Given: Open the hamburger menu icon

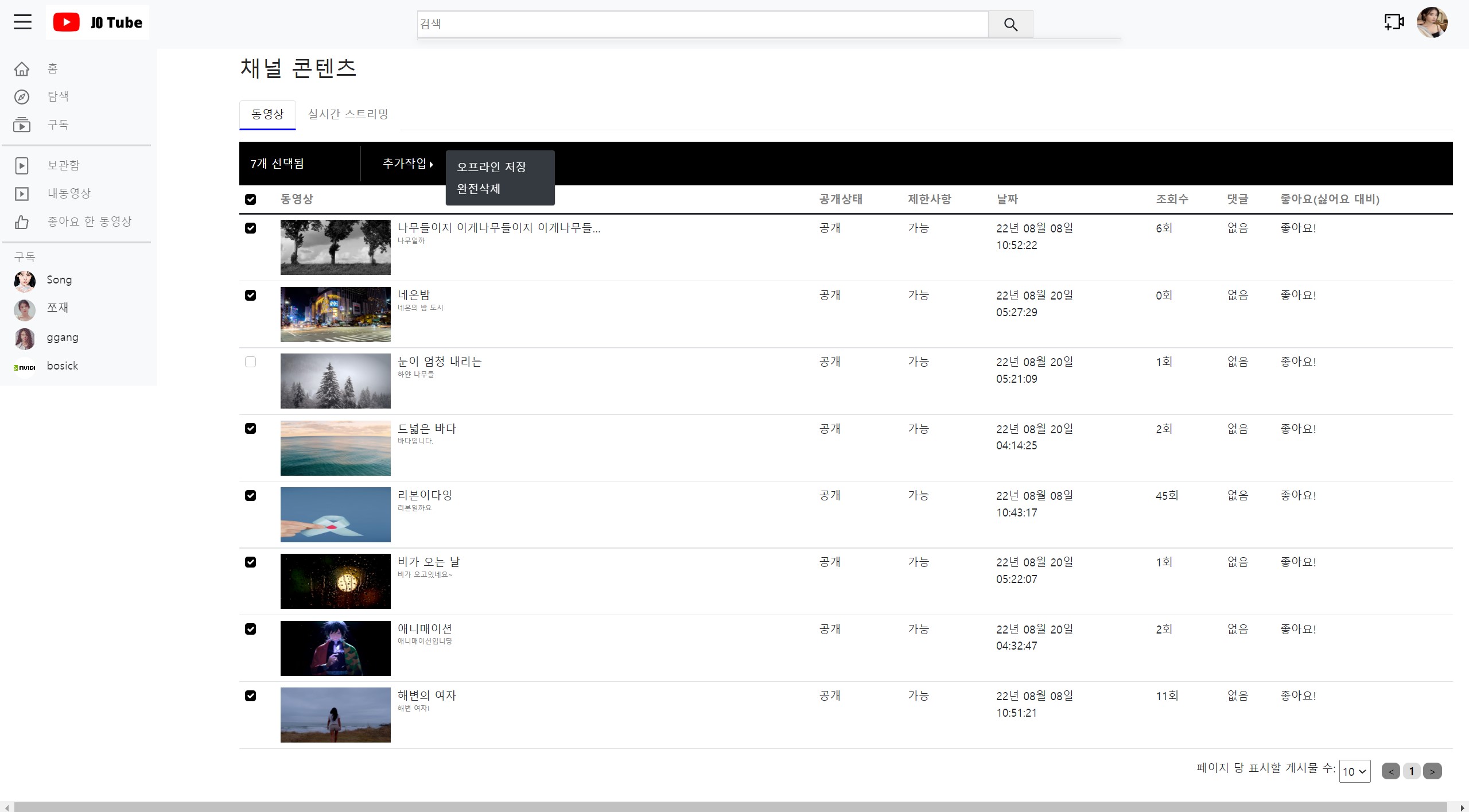Looking at the screenshot, I should click(22, 22).
